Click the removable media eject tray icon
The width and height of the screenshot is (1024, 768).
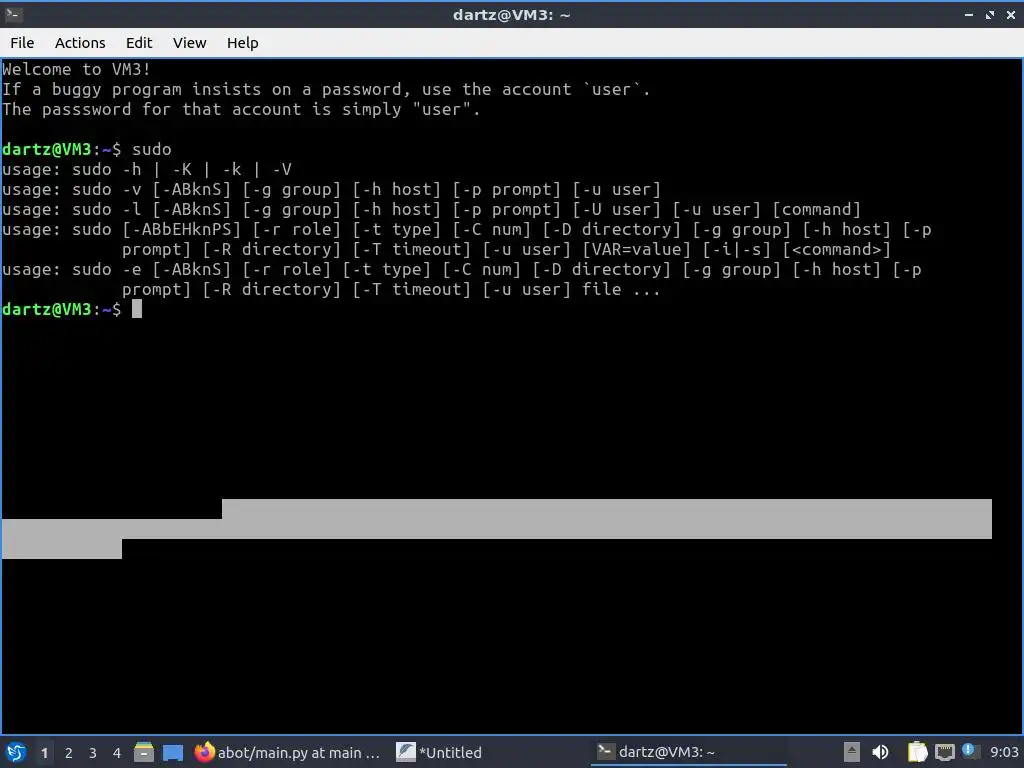(x=852, y=752)
